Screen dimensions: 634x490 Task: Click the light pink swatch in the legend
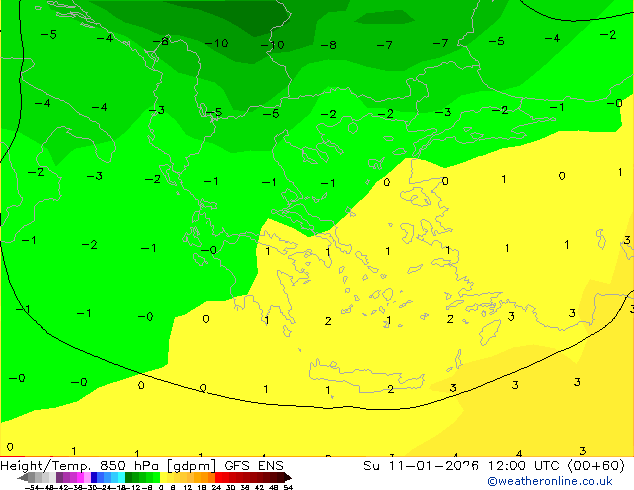pyautogui.click(x=87, y=477)
